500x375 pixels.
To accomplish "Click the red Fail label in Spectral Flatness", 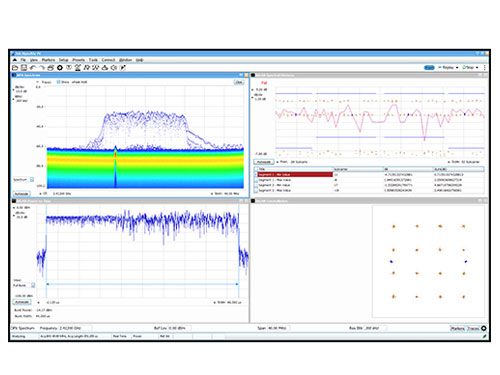I will pos(264,82).
